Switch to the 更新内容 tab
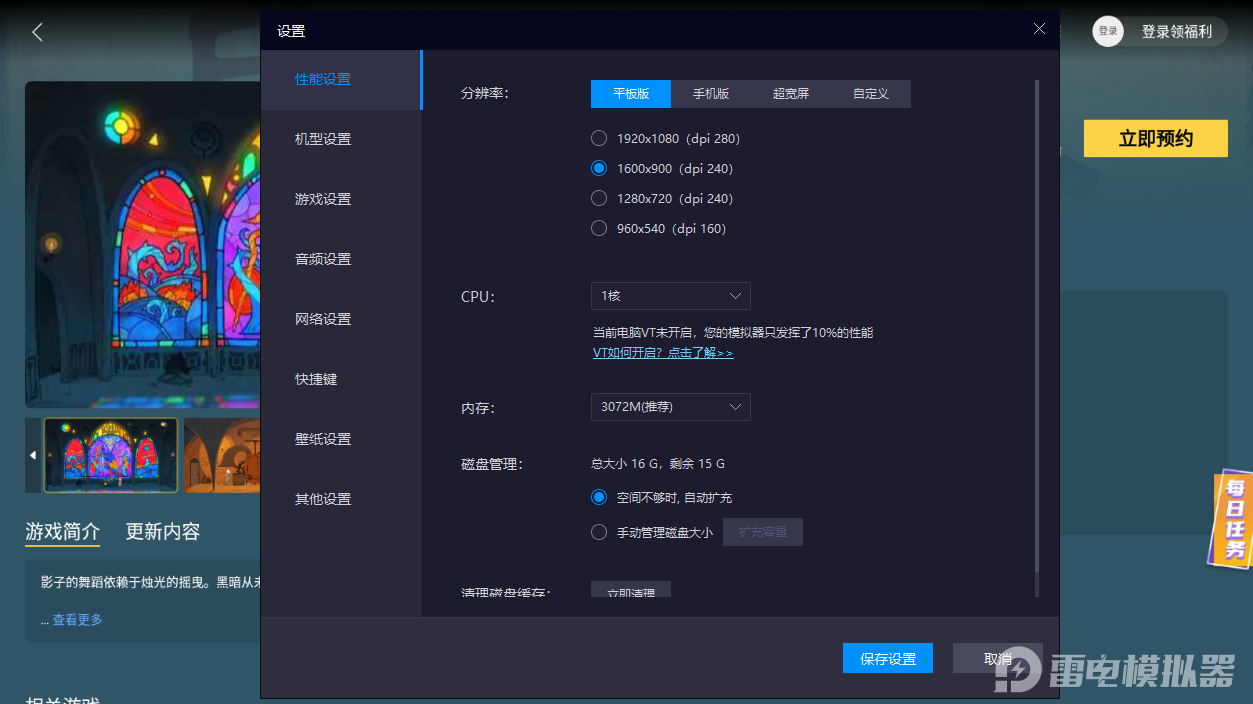Screen dimensions: 1253x704 161,532
